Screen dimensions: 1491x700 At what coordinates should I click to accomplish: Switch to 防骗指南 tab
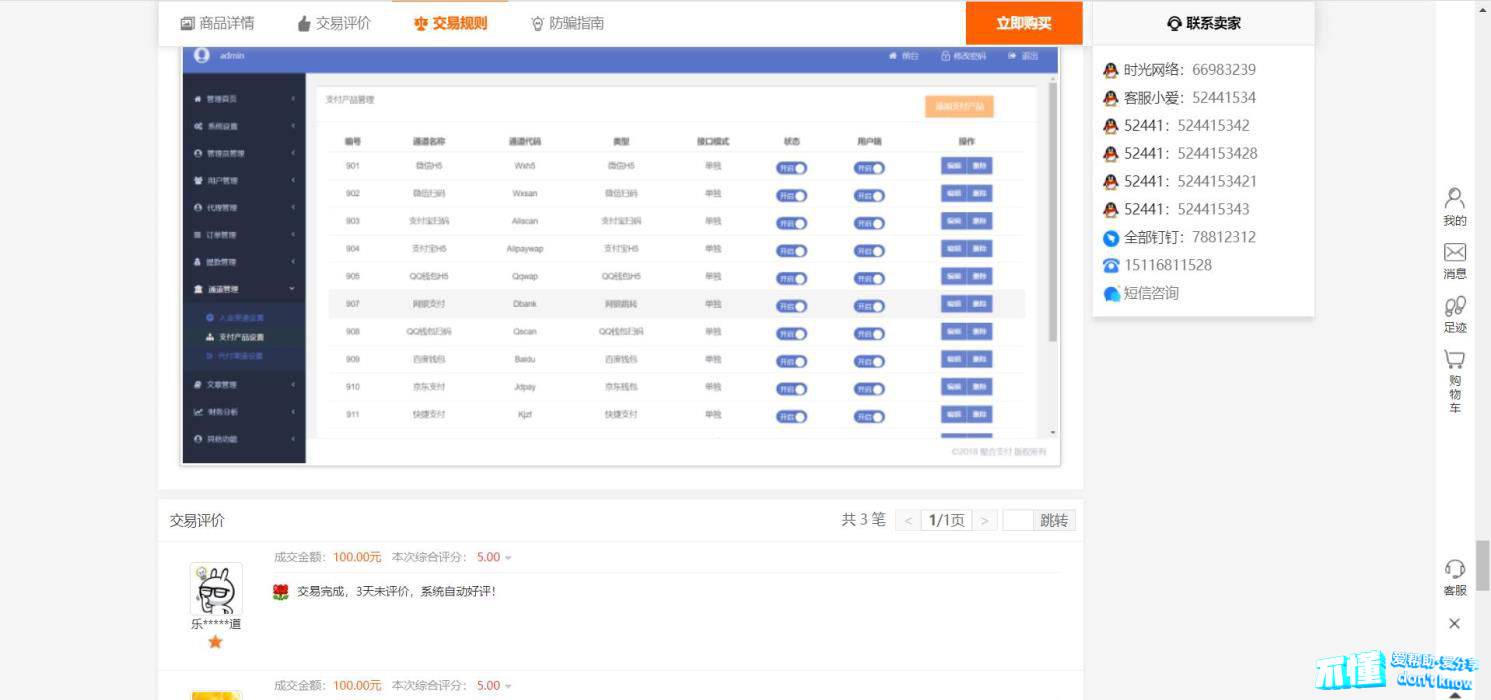(x=567, y=23)
